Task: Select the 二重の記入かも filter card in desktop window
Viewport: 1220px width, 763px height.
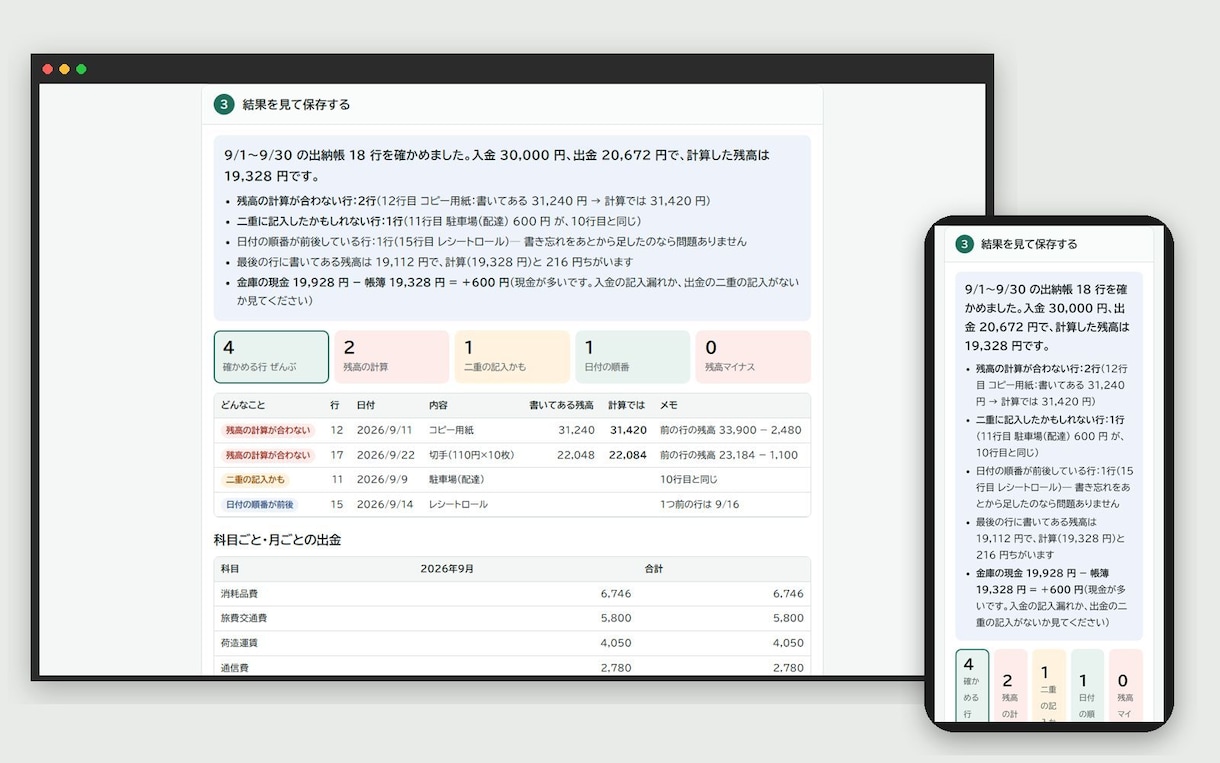Action: (x=512, y=357)
